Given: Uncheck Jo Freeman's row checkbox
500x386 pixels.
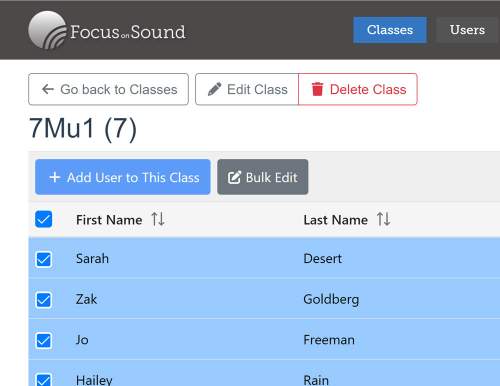Looking at the screenshot, I should [44, 340].
